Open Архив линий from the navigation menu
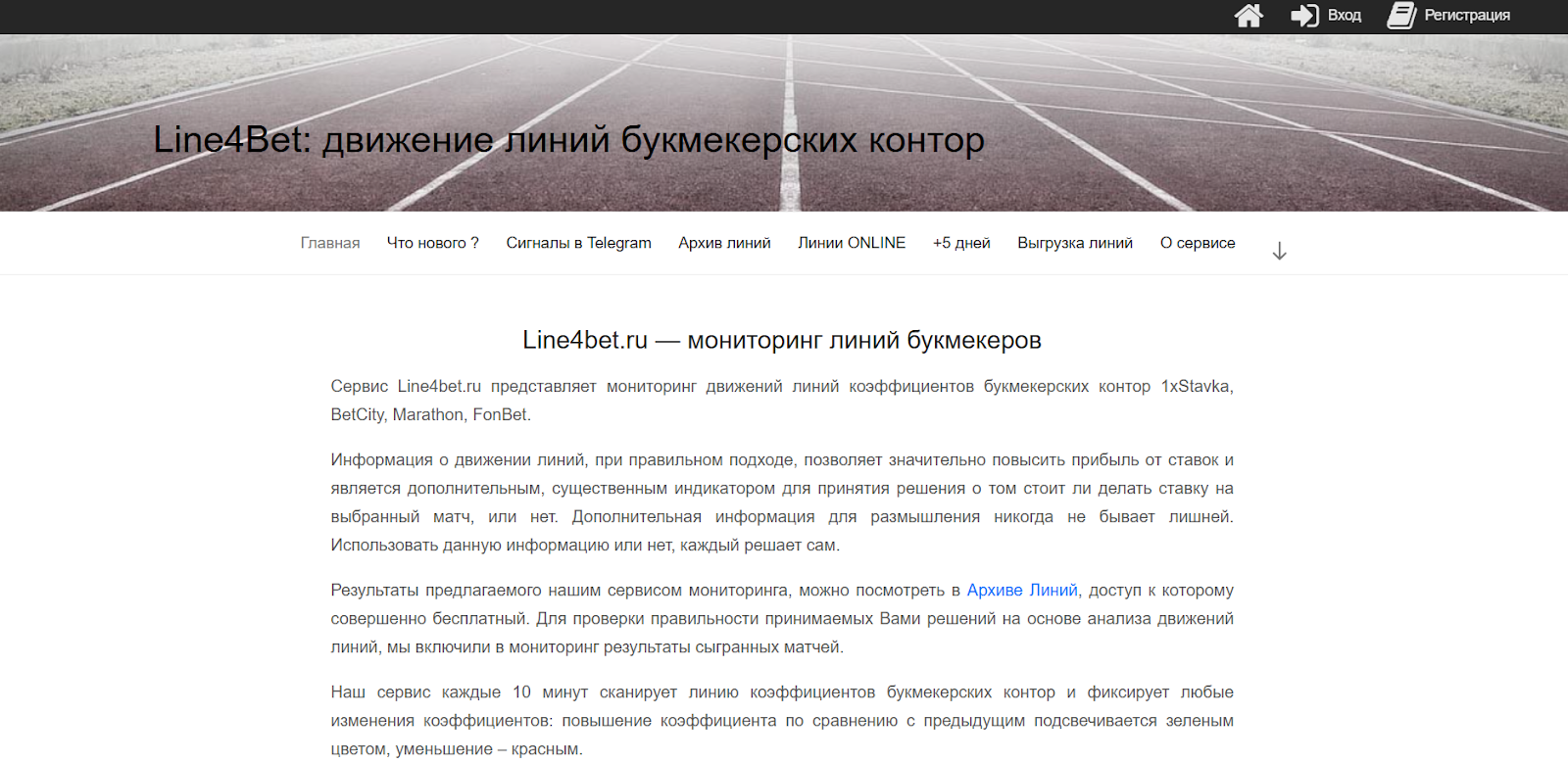 coord(724,243)
